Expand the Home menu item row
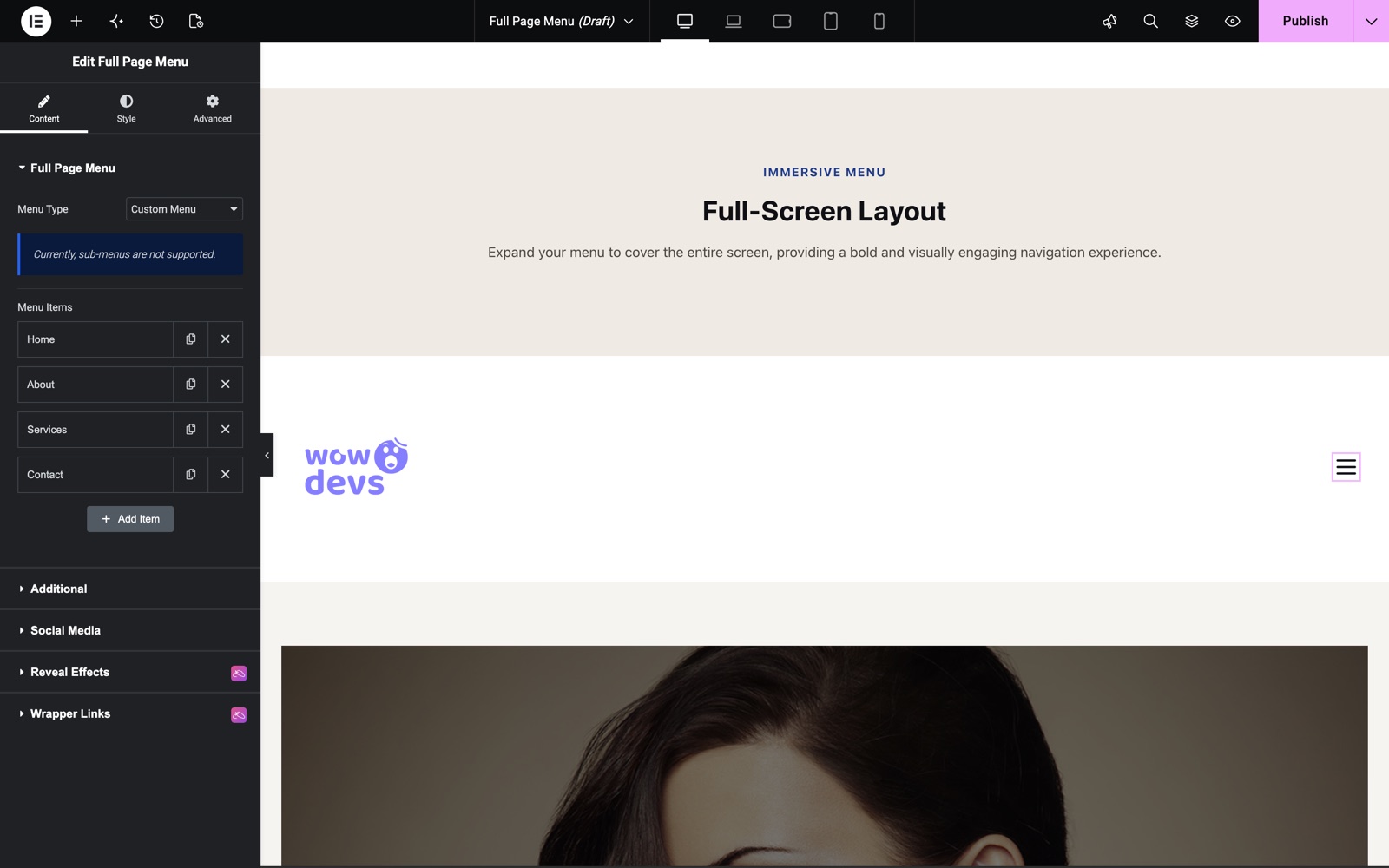Image resolution: width=1389 pixels, height=868 pixels. (x=95, y=339)
